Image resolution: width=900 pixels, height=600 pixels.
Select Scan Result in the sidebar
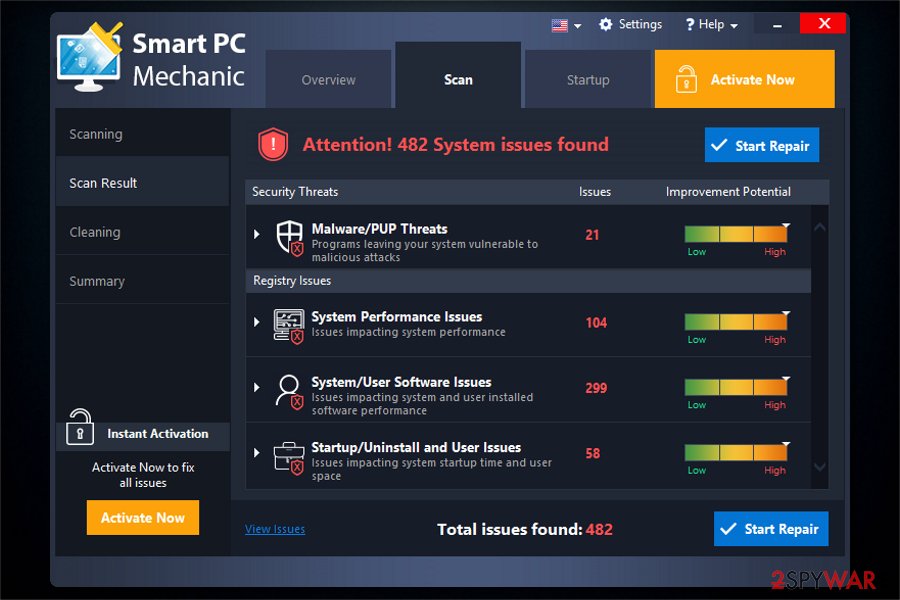(142, 183)
